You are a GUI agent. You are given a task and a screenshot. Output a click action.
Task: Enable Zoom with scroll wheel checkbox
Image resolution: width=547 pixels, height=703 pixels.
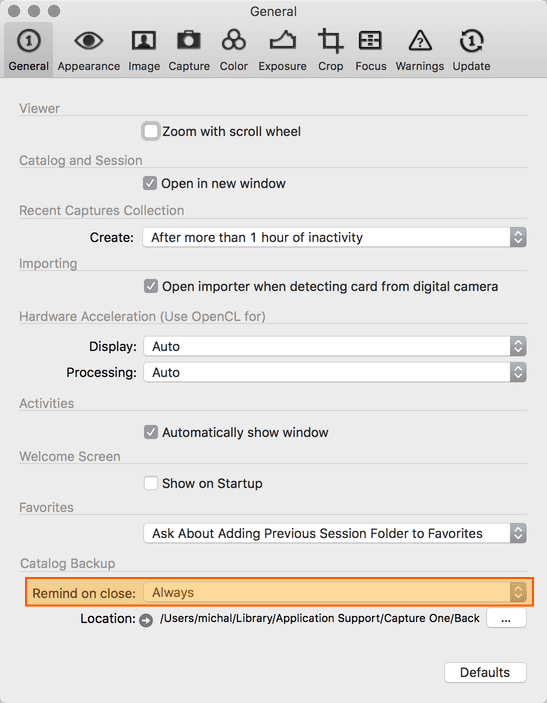pos(151,131)
